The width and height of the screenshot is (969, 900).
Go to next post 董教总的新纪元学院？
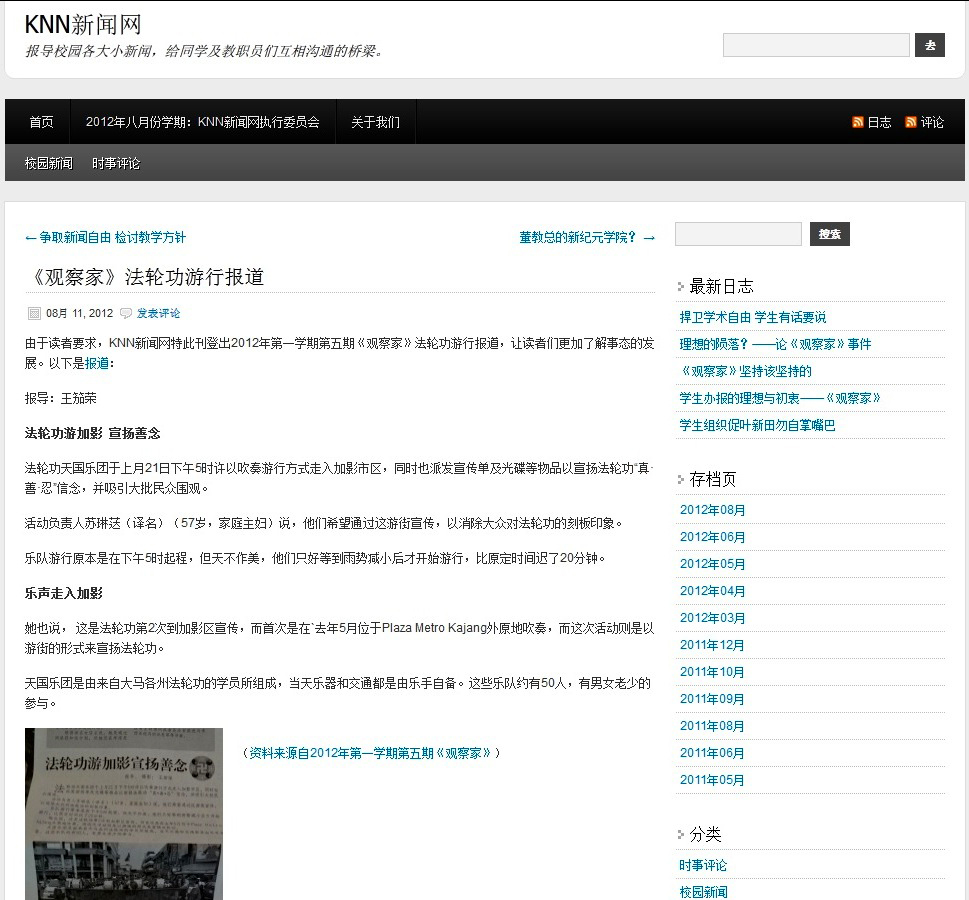coord(587,237)
